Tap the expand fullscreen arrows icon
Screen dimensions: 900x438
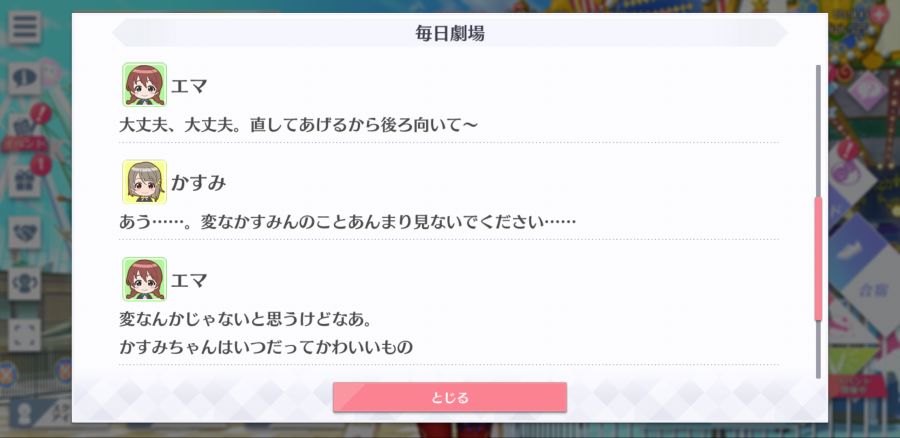tap(24, 335)
